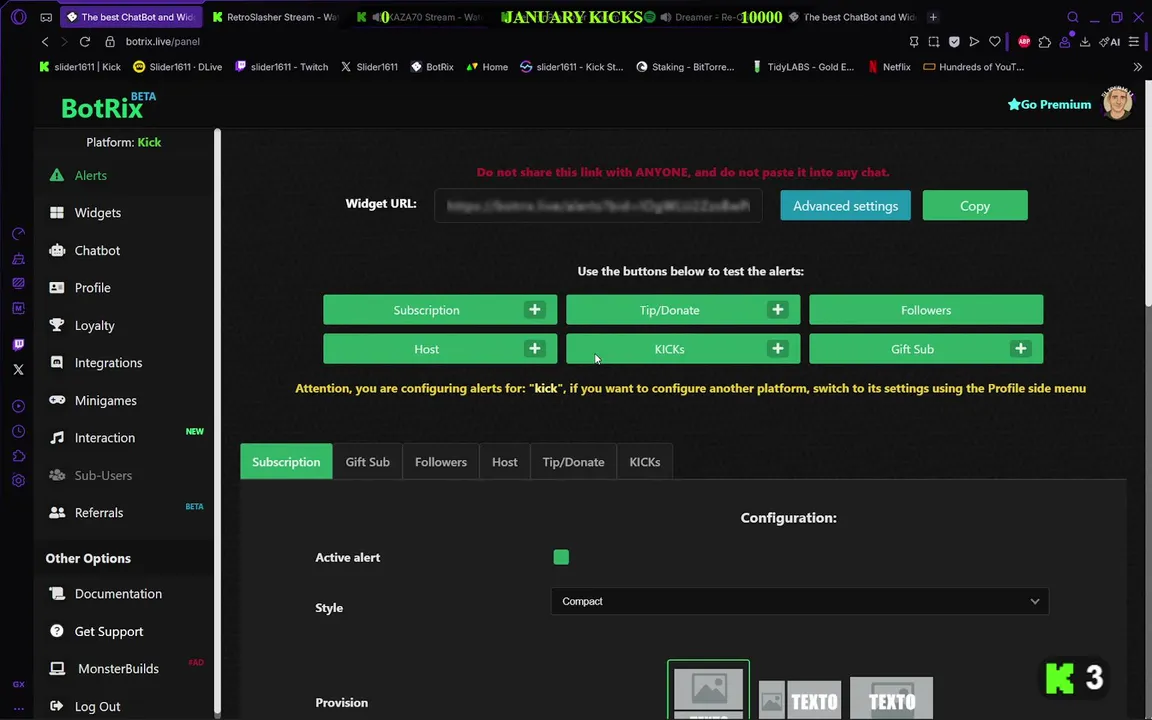The height and width of the screenshot is (720, 1152).
Task: Click the BotRix BETA logo
Action: (108, 106)
